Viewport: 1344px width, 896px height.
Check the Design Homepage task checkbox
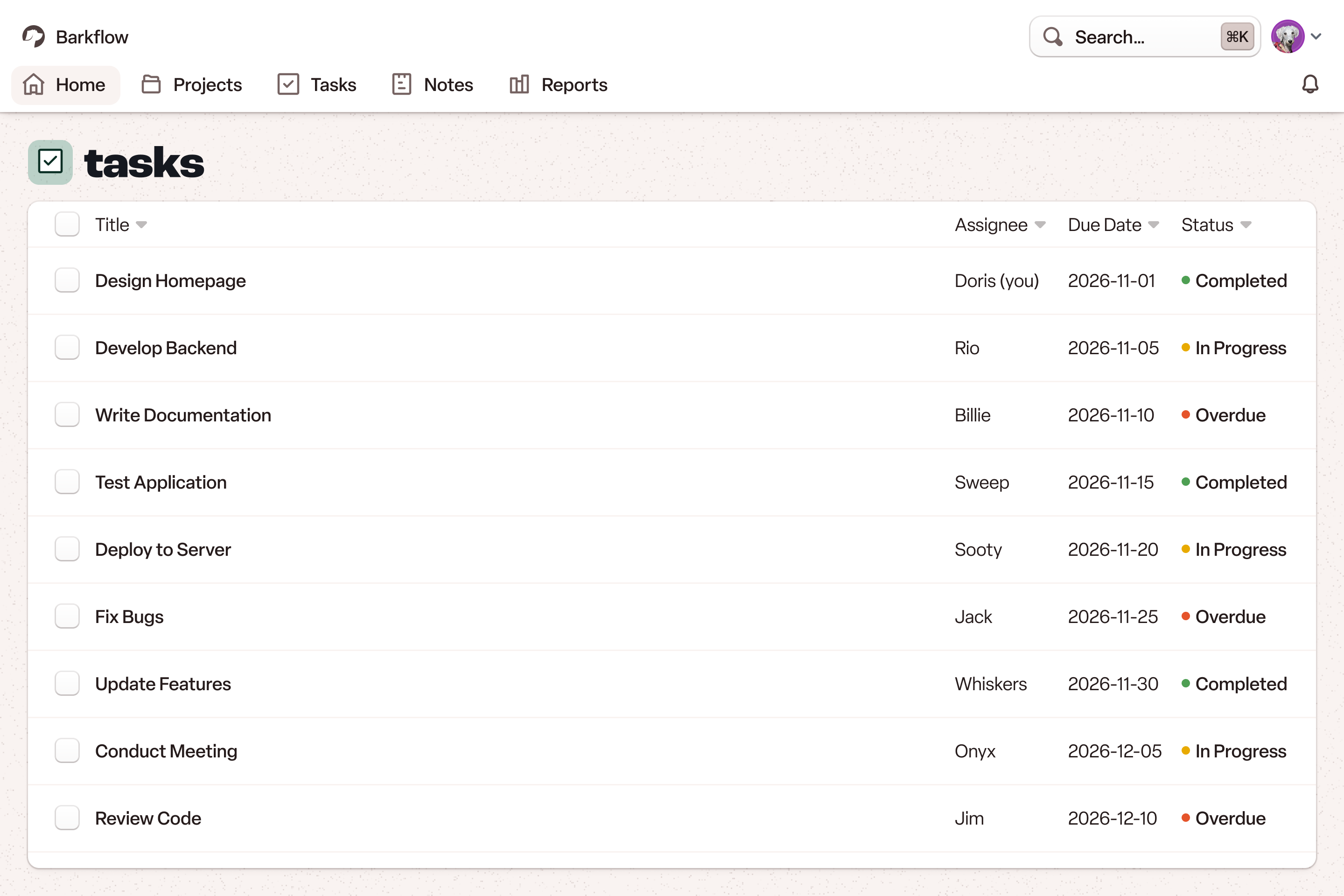tap(67, 280)
